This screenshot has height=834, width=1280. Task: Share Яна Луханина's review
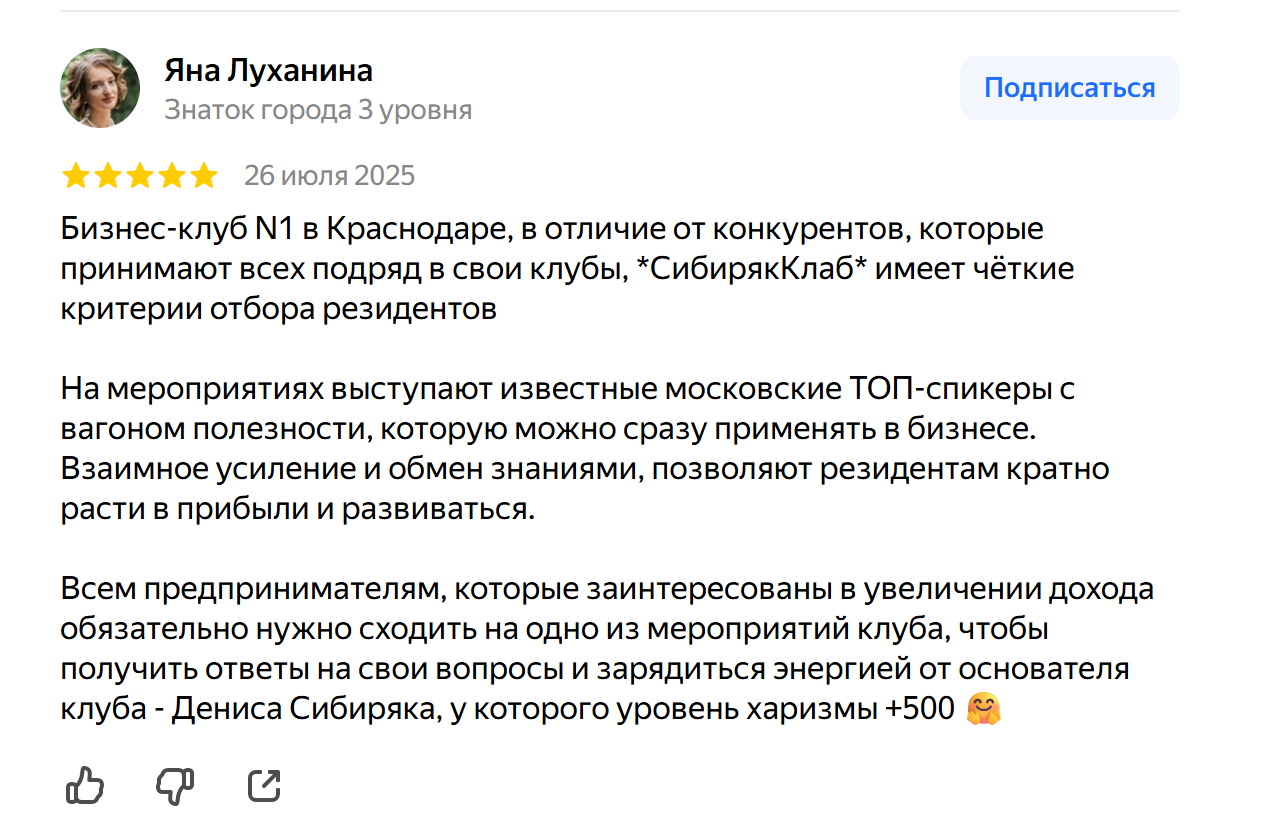click(264, 786)
